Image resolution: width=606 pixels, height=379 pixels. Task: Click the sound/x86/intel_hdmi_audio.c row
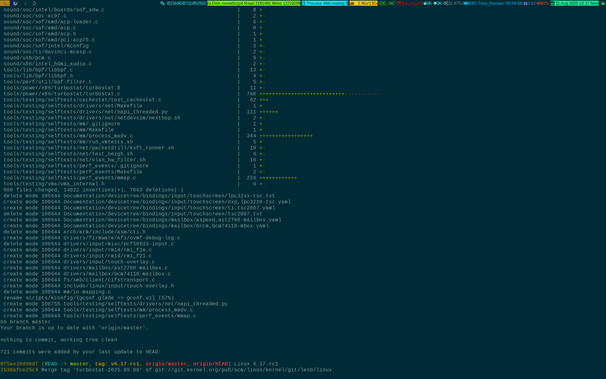(x=133, y=64)
